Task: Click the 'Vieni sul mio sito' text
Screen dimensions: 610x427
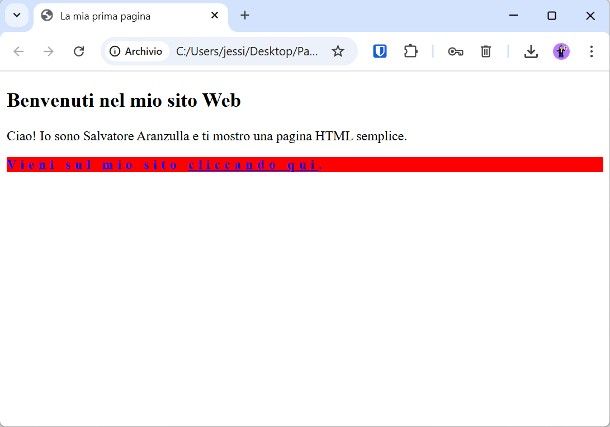Action: pos(92,164)
